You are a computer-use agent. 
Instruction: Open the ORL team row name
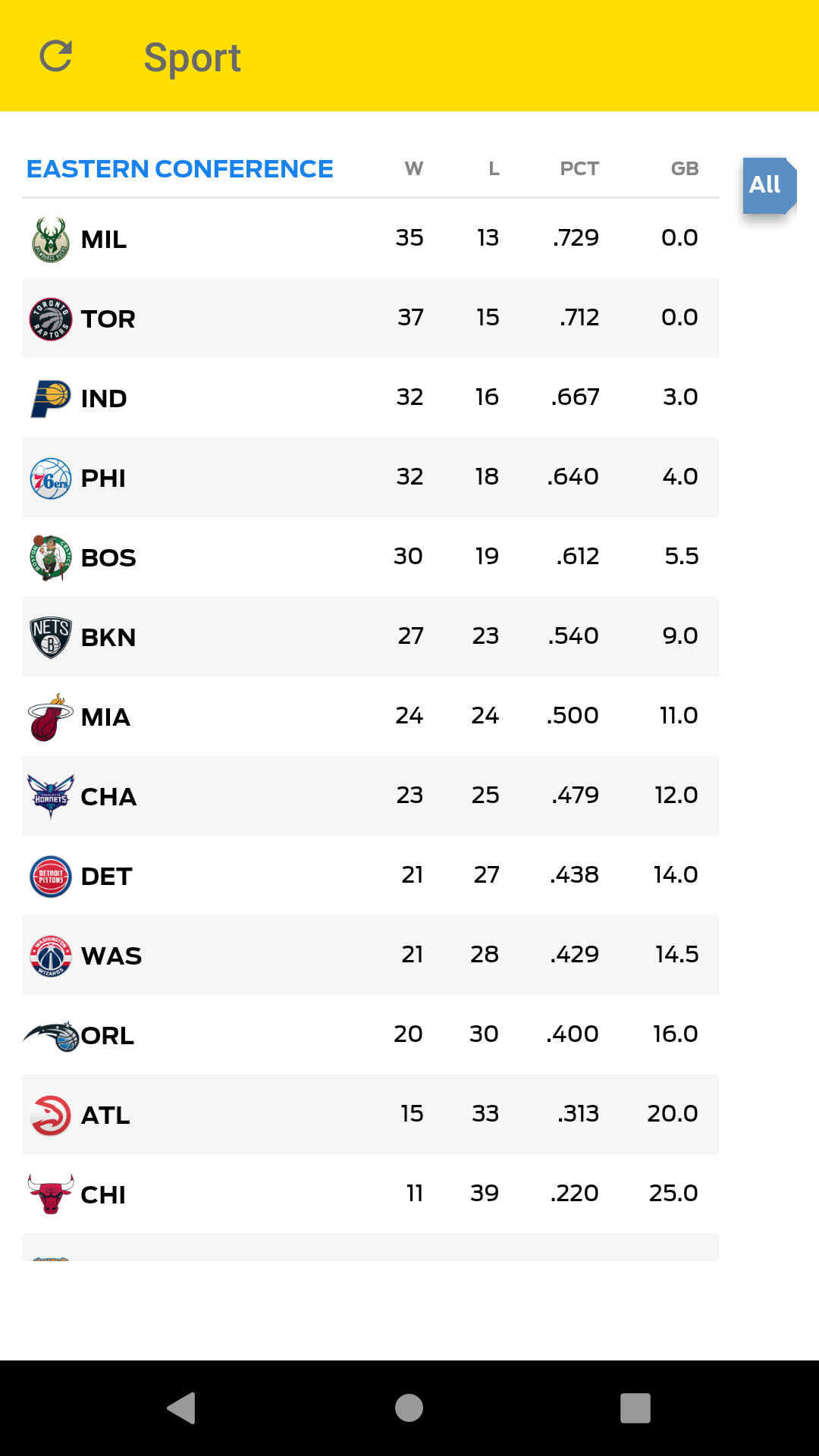pos(108,1036)
